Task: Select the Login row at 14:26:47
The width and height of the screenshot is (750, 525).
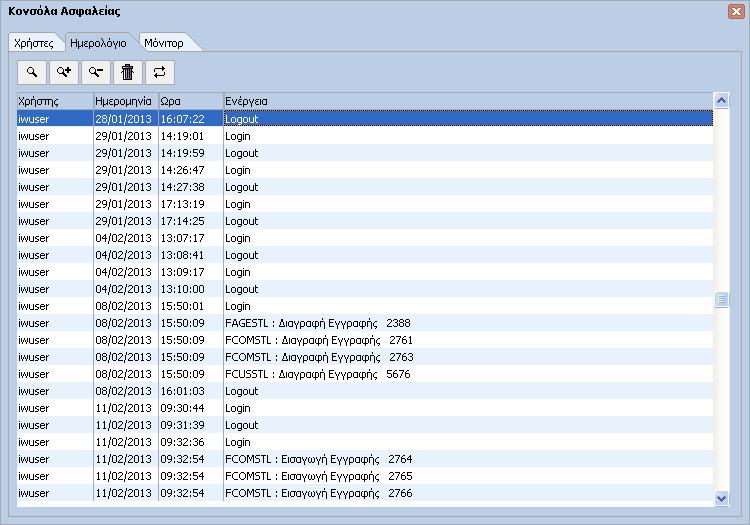Action: click(365, 170)
